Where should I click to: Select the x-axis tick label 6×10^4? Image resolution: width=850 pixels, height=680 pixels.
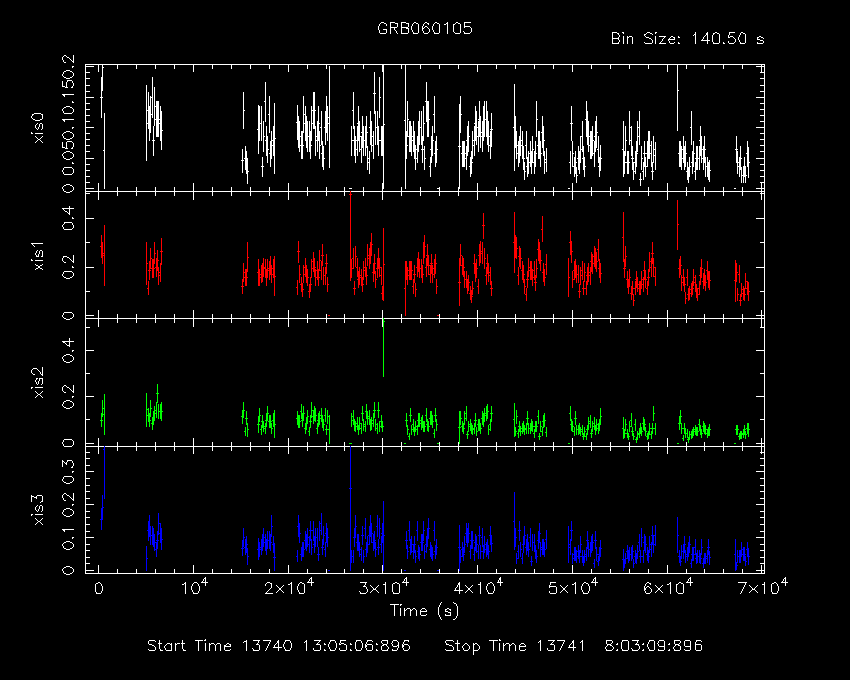668,587
